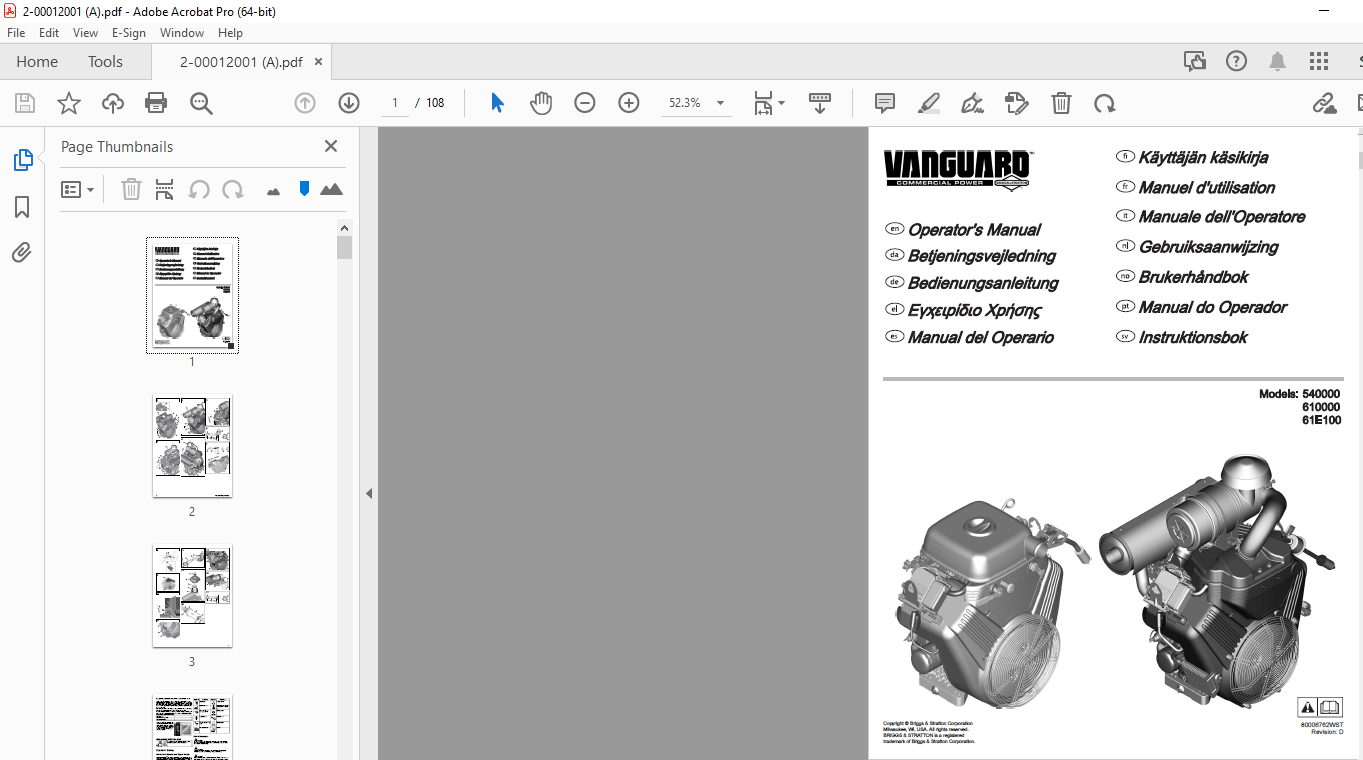Viewport: 1363px width, 760px height.
Task: Select page 2 thumbnail
Action: [x=192, y=446]
